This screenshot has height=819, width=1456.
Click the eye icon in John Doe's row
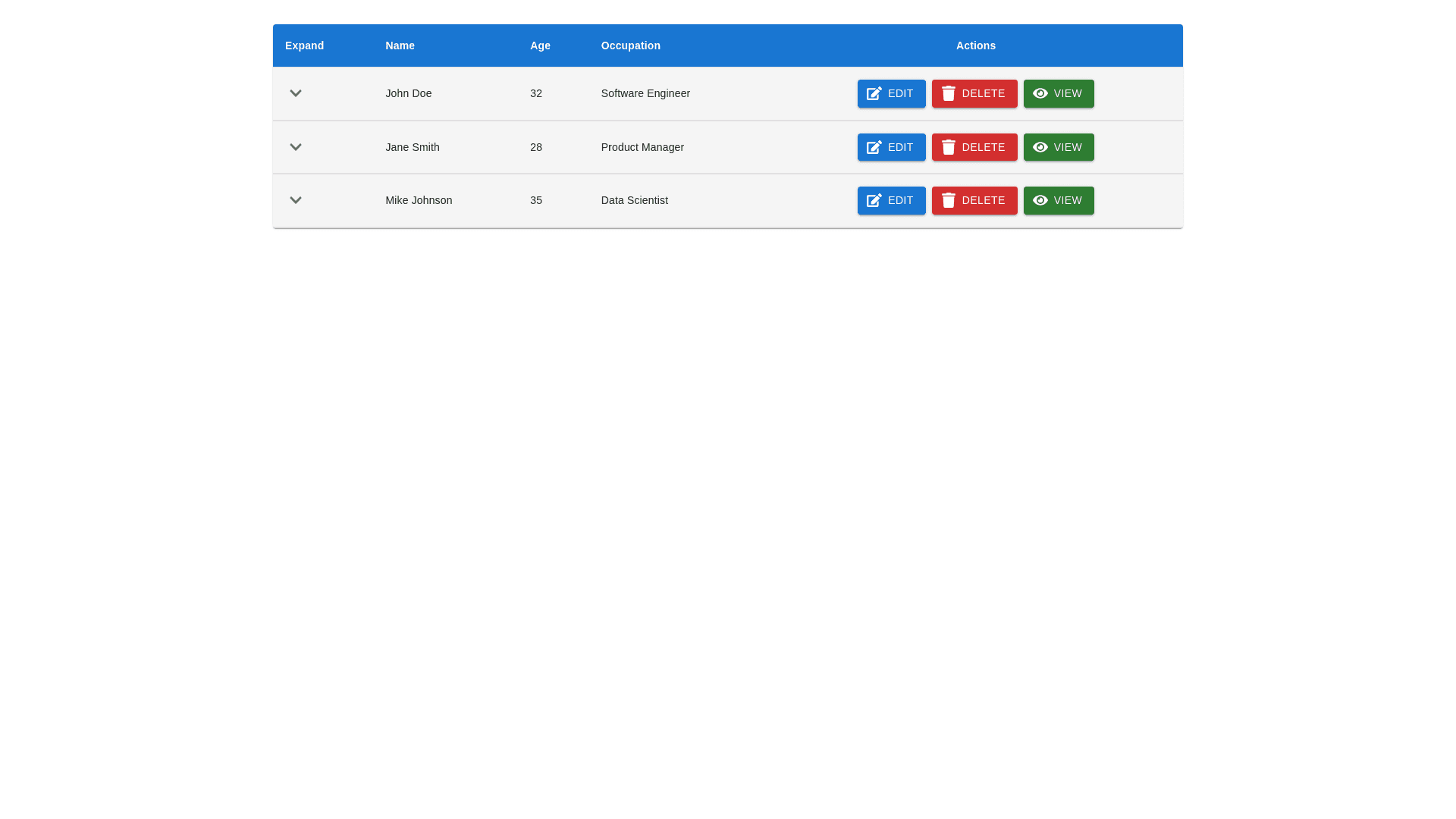1040,93
